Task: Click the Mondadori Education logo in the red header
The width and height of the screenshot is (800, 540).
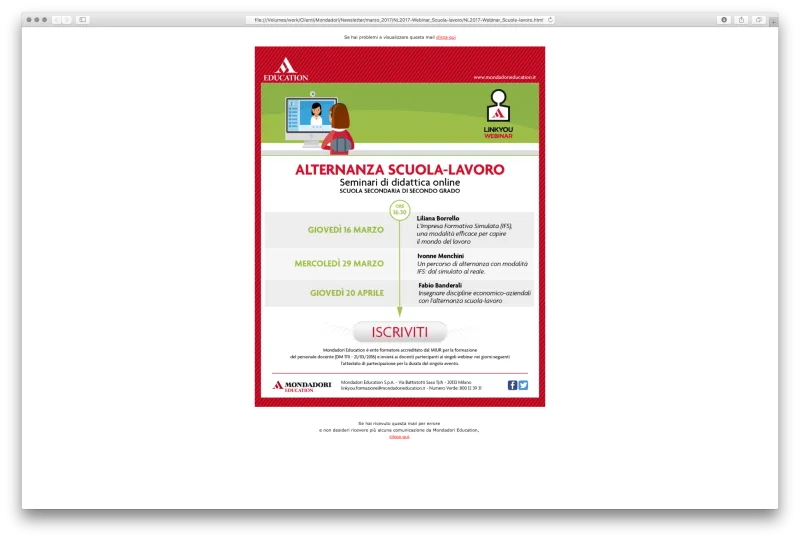Action: (286, 70)
